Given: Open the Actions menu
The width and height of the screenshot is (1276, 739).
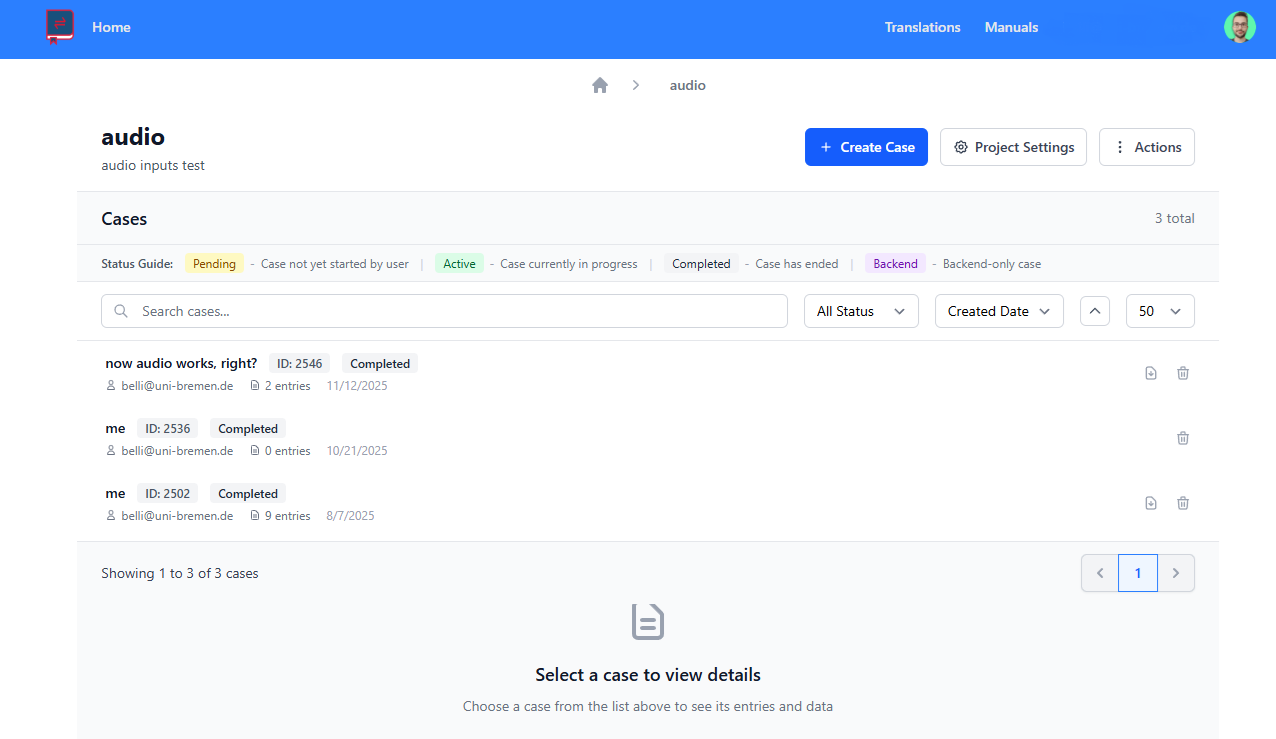Looking at the screenshot, I should [x=1147, y=147].
